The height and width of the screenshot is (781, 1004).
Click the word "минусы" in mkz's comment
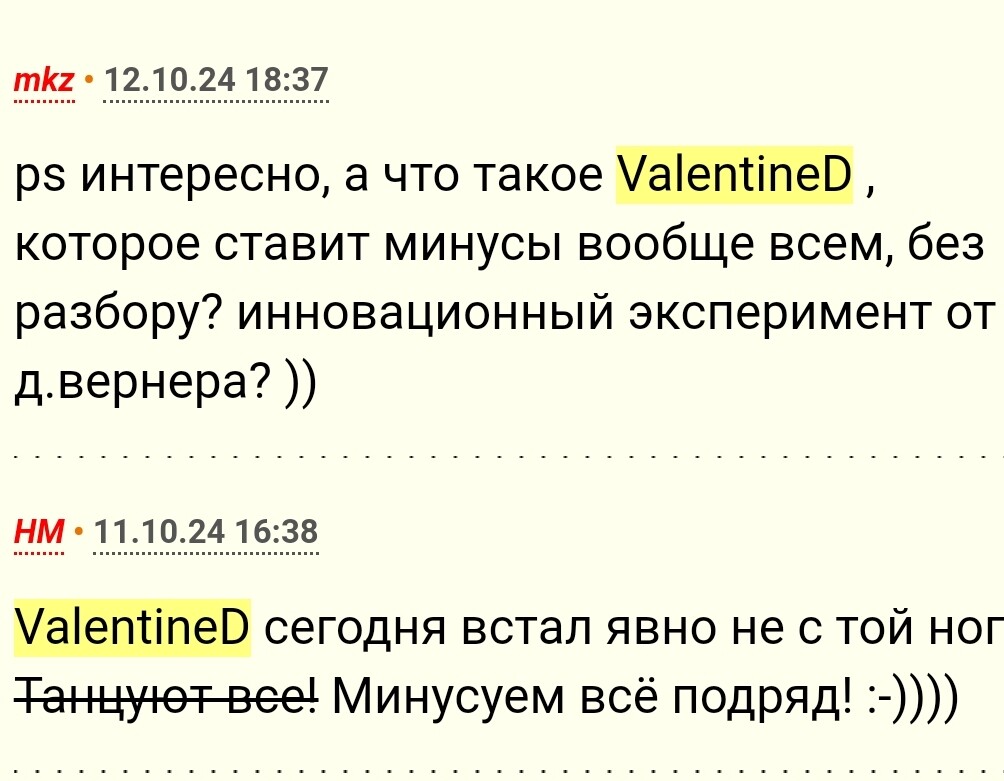(473, 245)
